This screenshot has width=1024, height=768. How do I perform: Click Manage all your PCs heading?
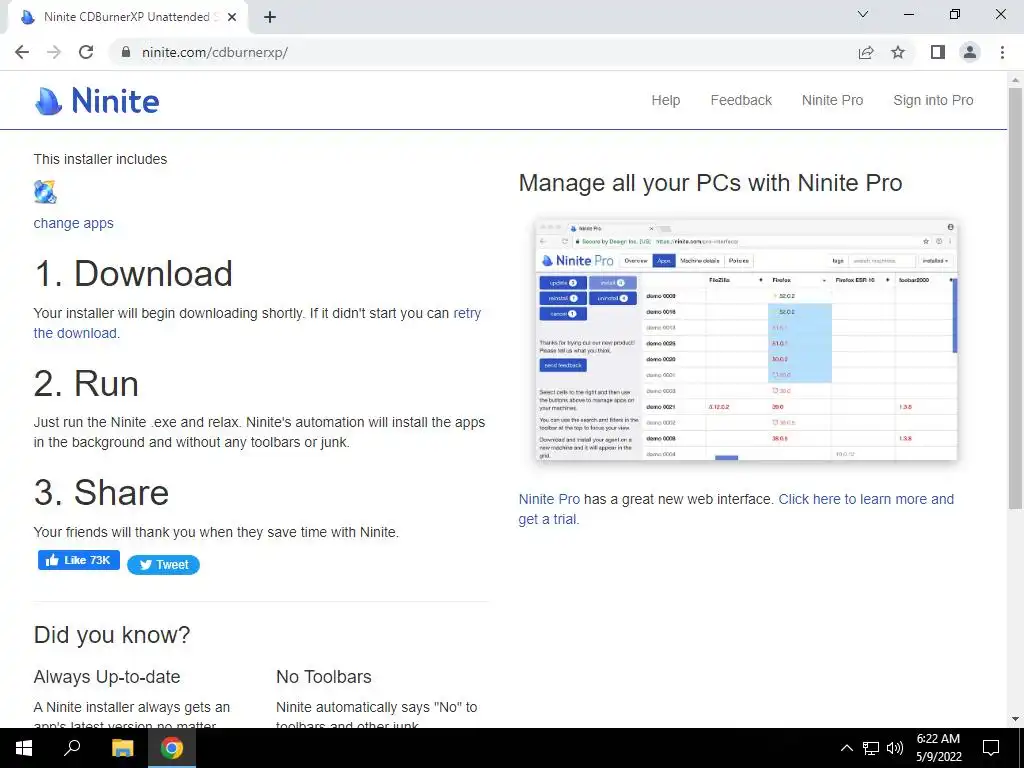[x=711, y=183]
